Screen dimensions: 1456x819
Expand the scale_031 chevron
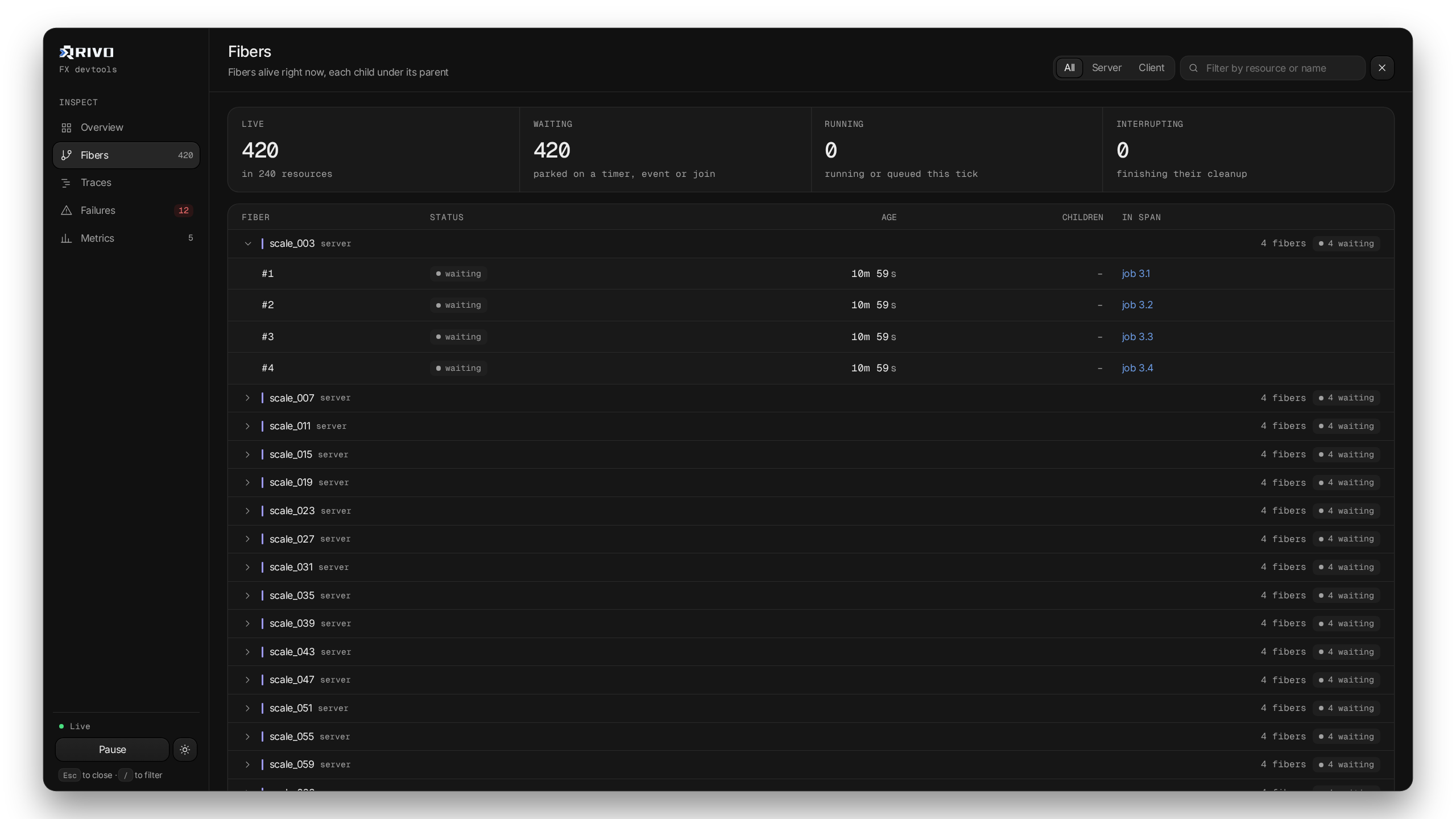click(x=248, y=567)
